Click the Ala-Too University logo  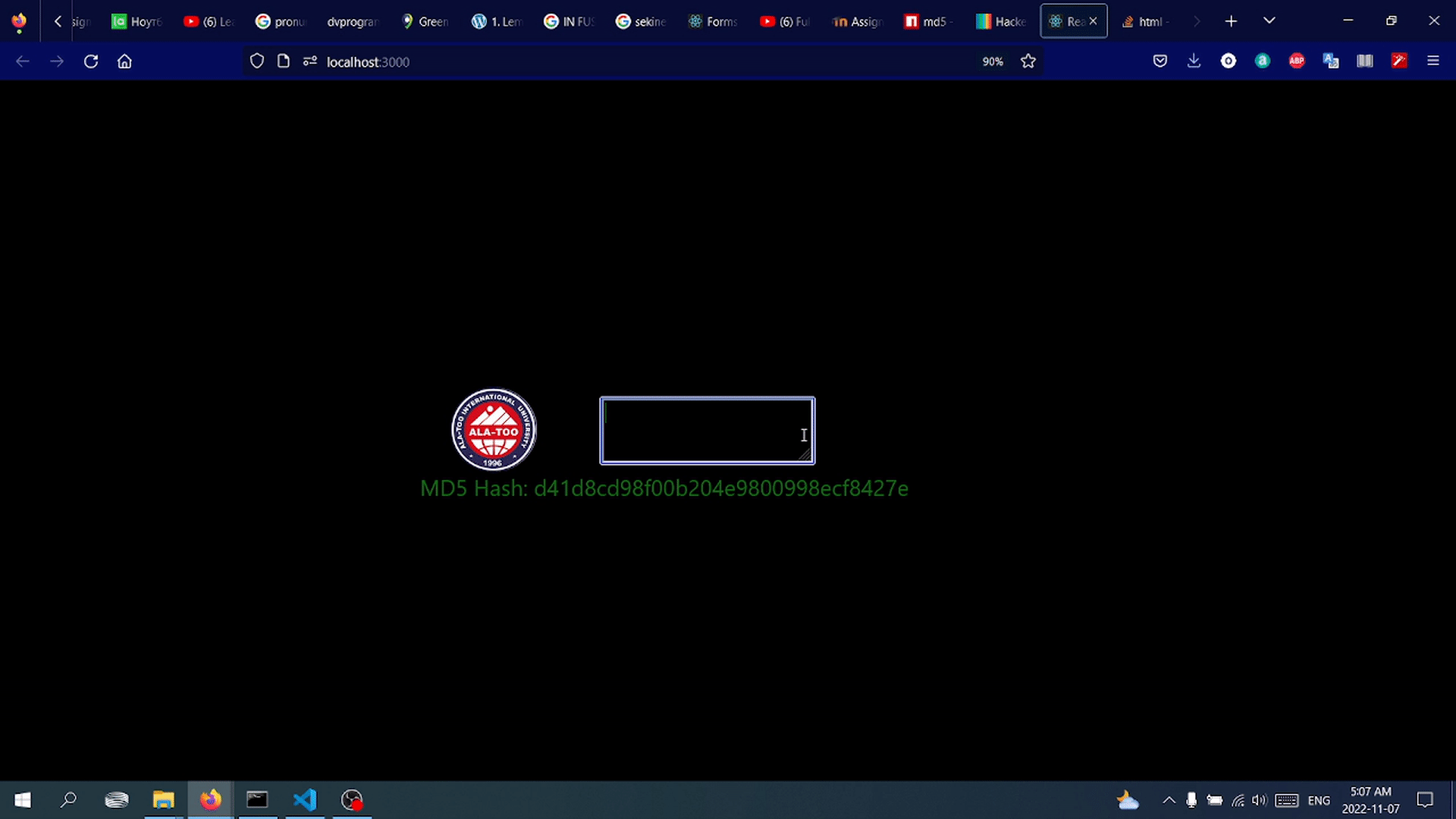[494, 429]
